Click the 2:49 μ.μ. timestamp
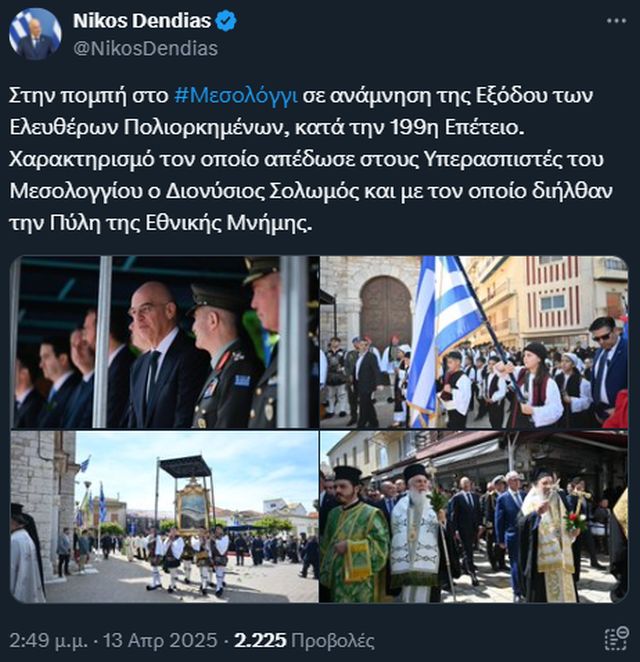 coord(49,640)
